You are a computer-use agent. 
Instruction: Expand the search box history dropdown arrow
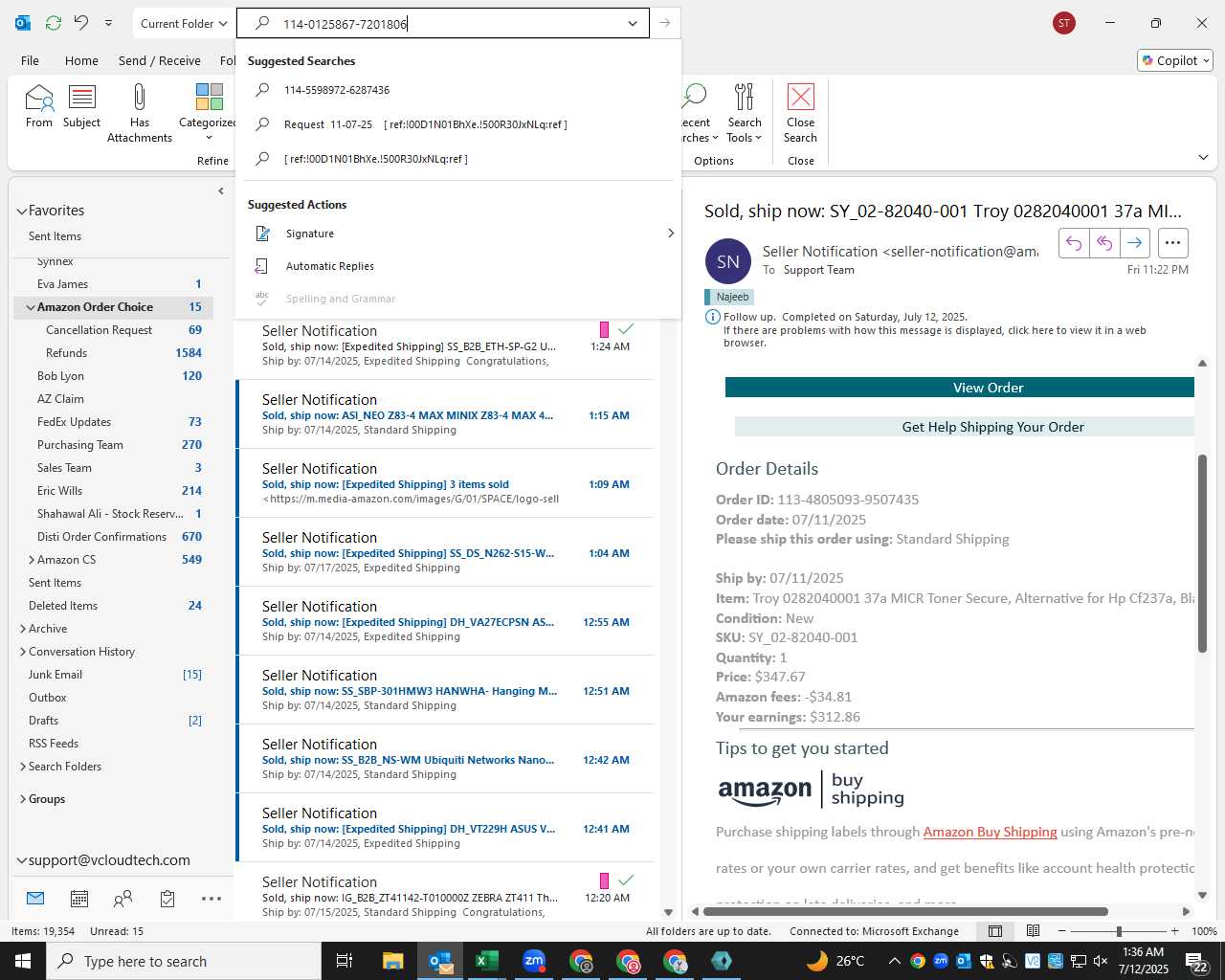[x=633, y=24]
